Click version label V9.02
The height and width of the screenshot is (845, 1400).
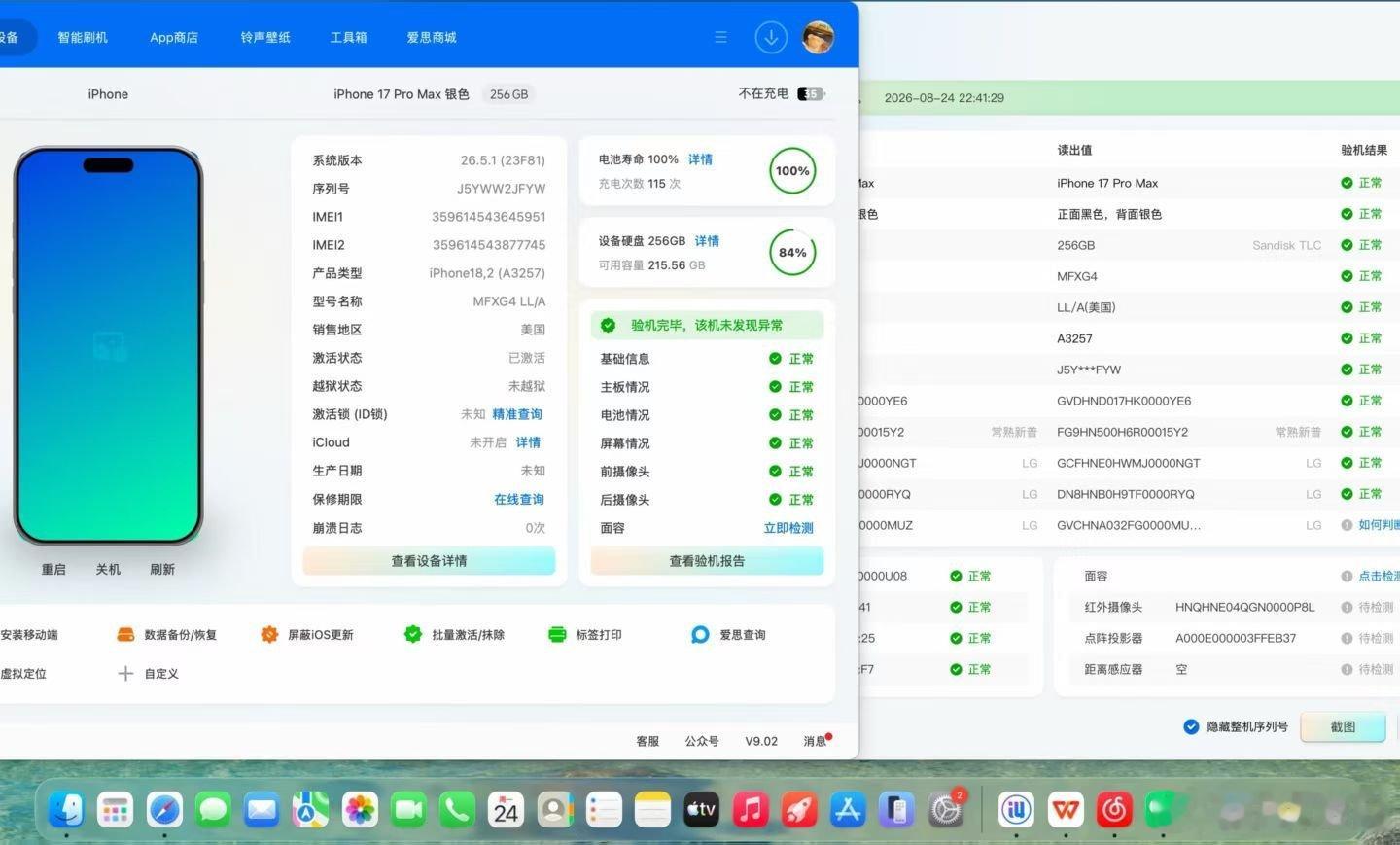tap(761, 741)
